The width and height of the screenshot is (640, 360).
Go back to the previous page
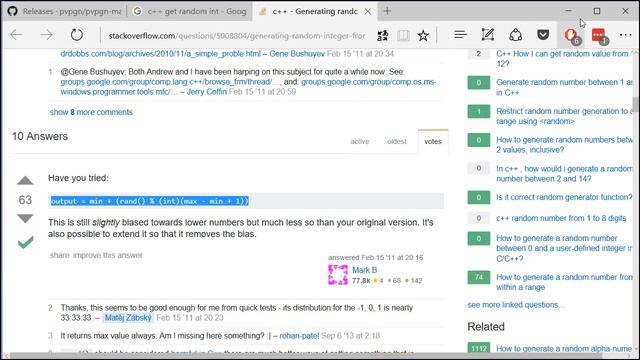tap(16, 35)
